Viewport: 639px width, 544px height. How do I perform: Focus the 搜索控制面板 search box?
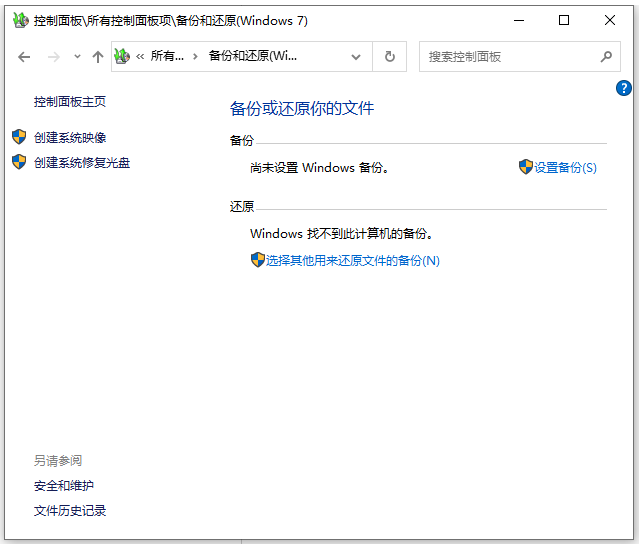coord(520,57)
